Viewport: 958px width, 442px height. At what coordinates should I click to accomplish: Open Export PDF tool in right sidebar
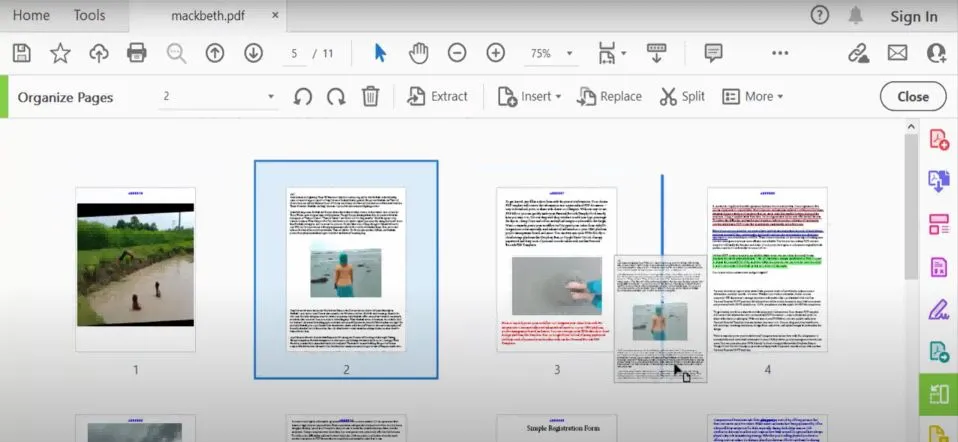point(939,182)
